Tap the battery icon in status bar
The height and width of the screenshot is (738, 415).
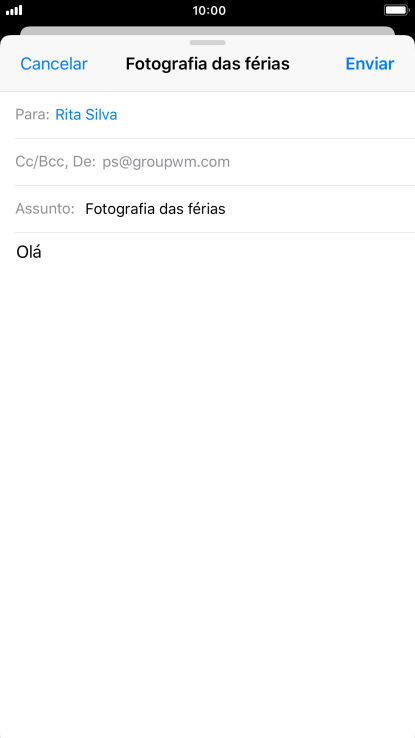pyautogui.click(x=396, y=10)
